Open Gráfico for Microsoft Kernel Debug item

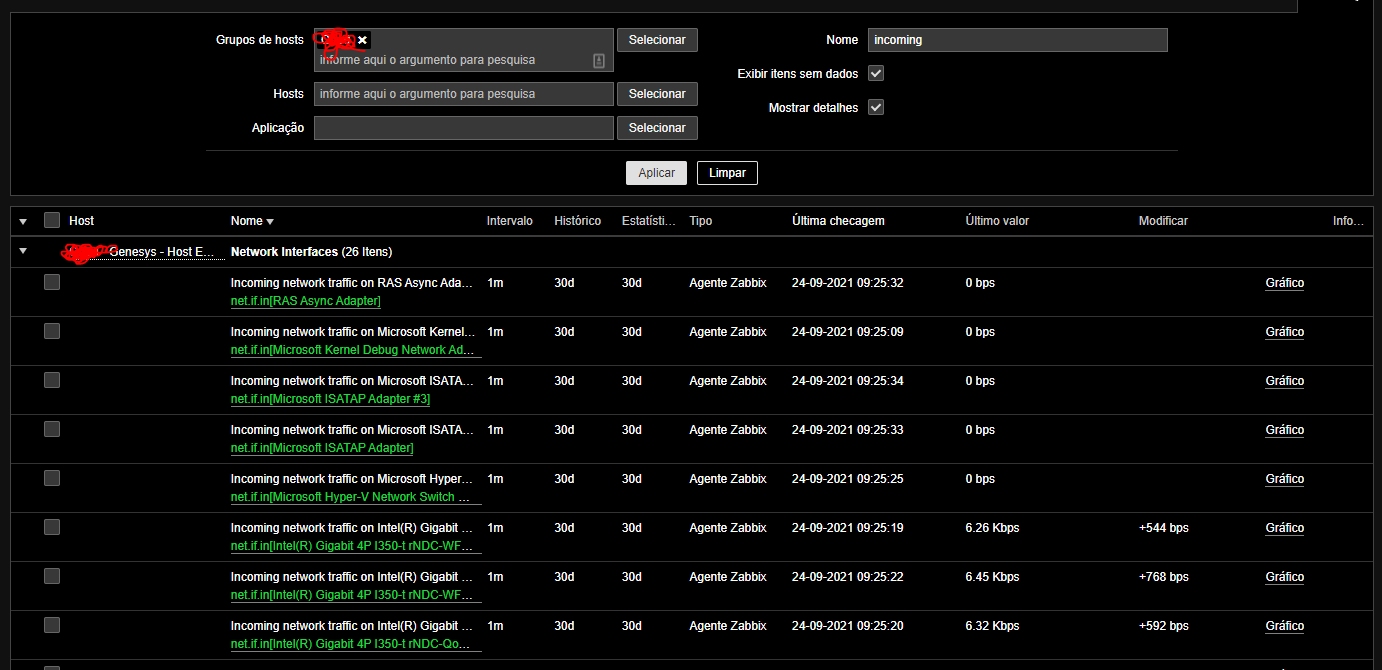(1284, 332)
